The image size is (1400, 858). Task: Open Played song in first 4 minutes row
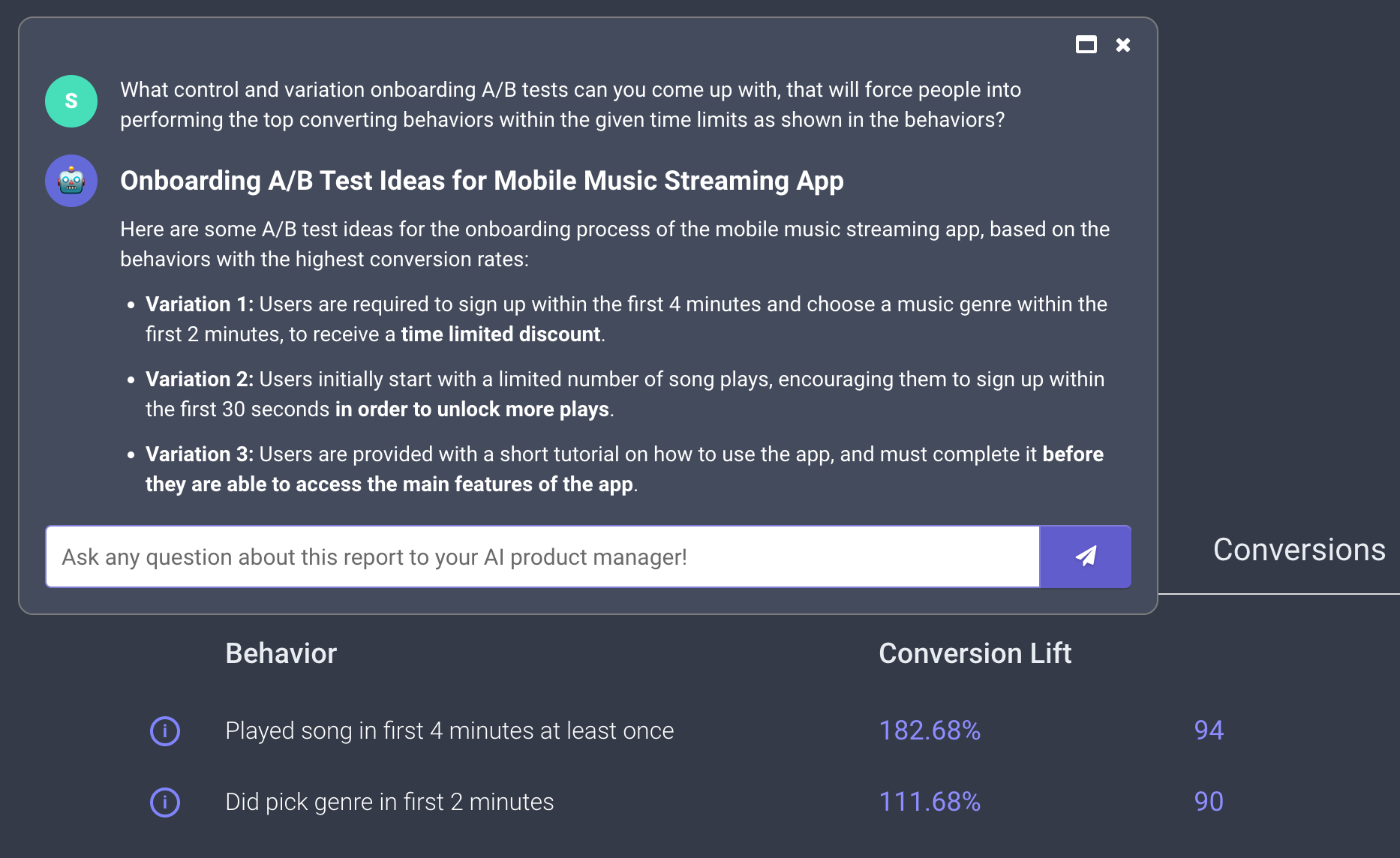tap(449, 730)
